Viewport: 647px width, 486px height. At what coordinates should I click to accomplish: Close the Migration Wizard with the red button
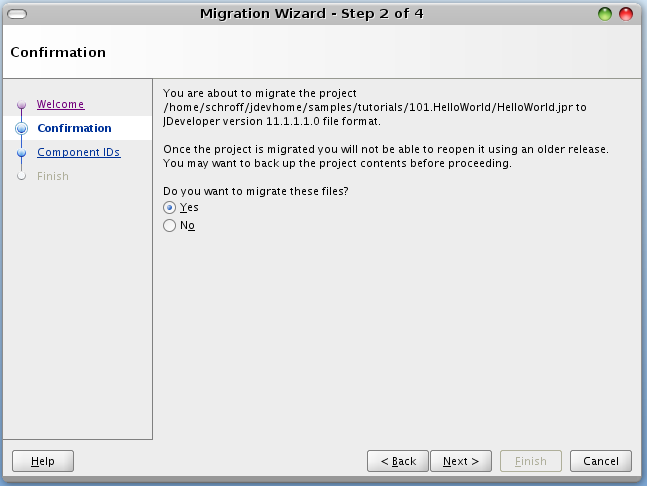pyautogui.click(x=626, y=14)
